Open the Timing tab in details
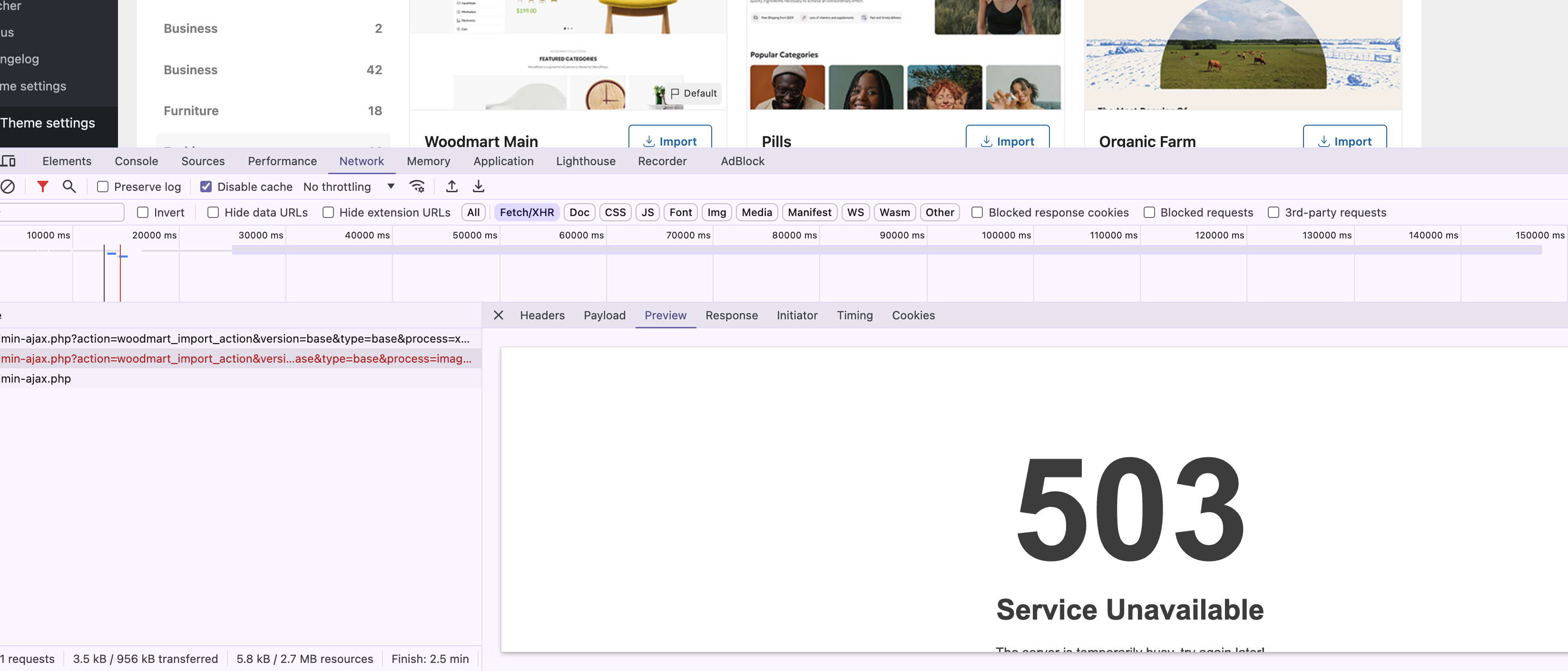Image resolution: width=1568 pixels, height=671 pixels. pyautogui.click(x=854, y=316)
